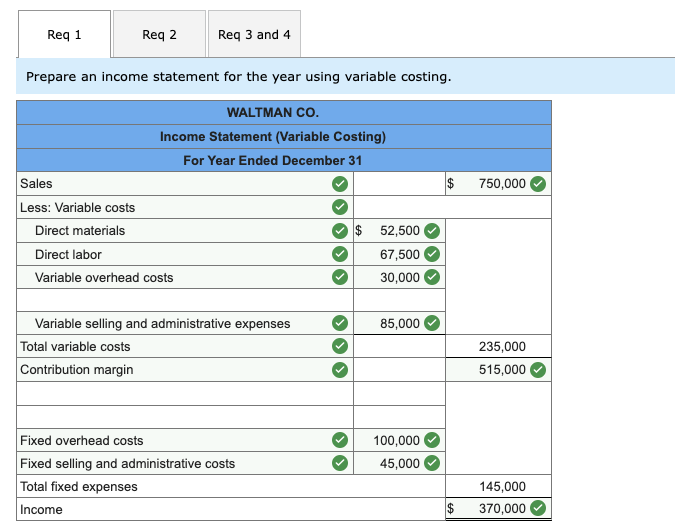This screenshot has width=675, height=526.
Task: Select the Variable overhead costs label cell
Action: pos(185,277)
